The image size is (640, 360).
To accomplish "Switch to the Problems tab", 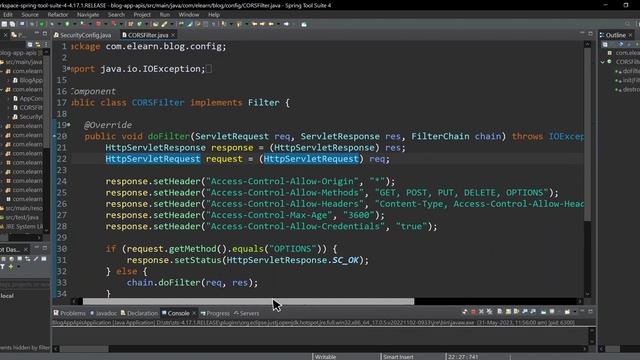I will click(x=69, y=313).
